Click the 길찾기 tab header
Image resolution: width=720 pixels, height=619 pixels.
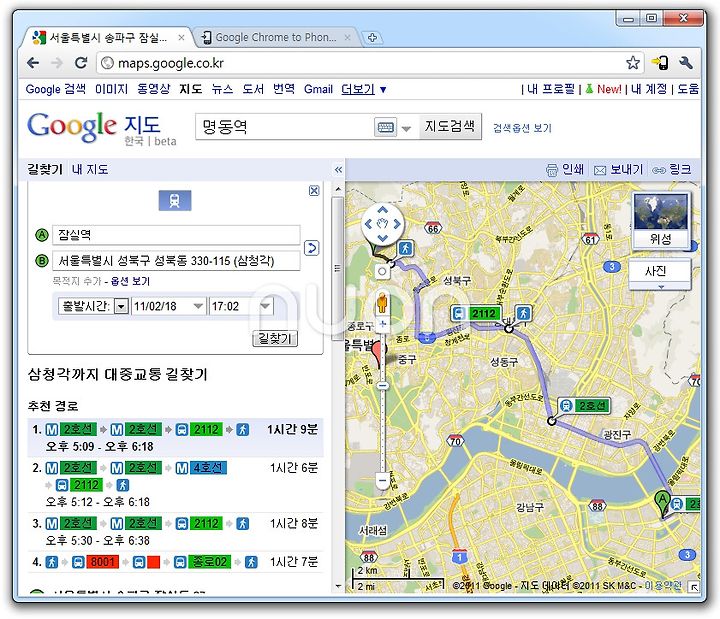pos(45,169)
